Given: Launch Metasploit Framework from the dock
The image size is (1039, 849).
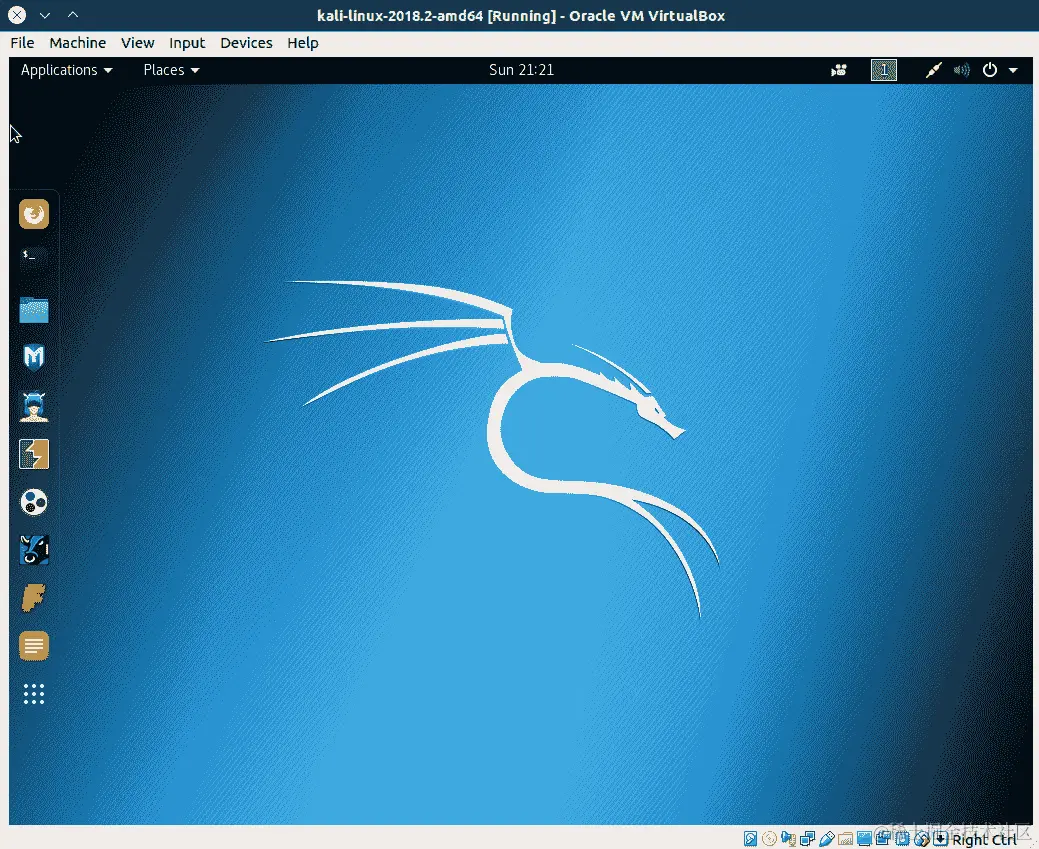Looking at the screenshot, I should pos(34,357).
